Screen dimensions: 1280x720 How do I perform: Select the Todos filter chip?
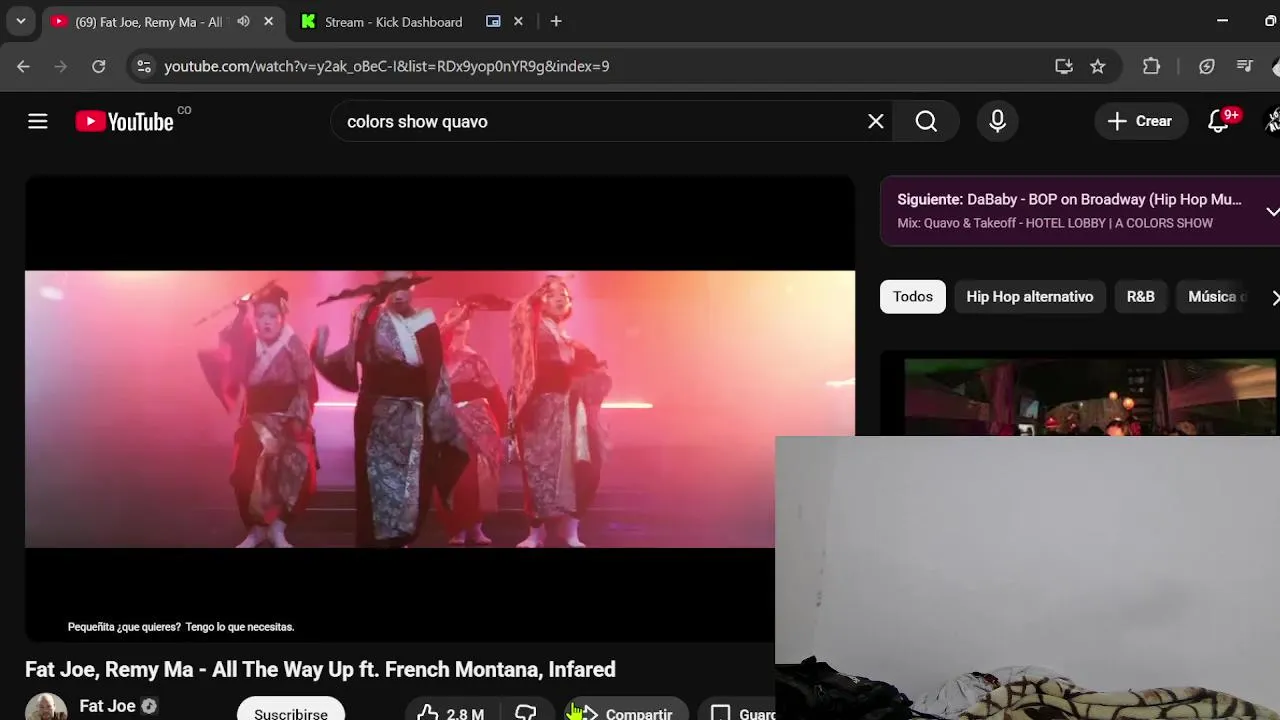click(x=913, y=296)
